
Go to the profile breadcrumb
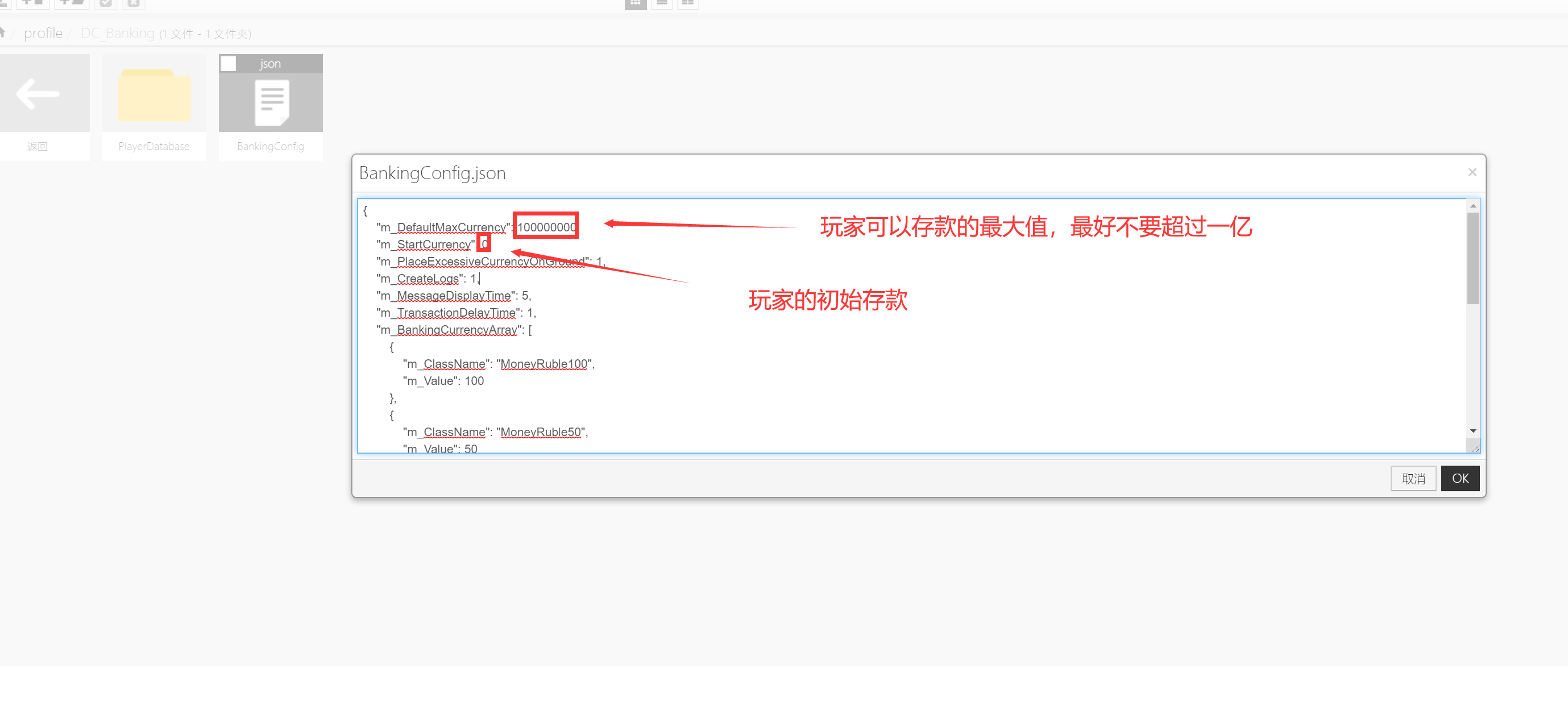pyautogui.click(x=43, y=34)
